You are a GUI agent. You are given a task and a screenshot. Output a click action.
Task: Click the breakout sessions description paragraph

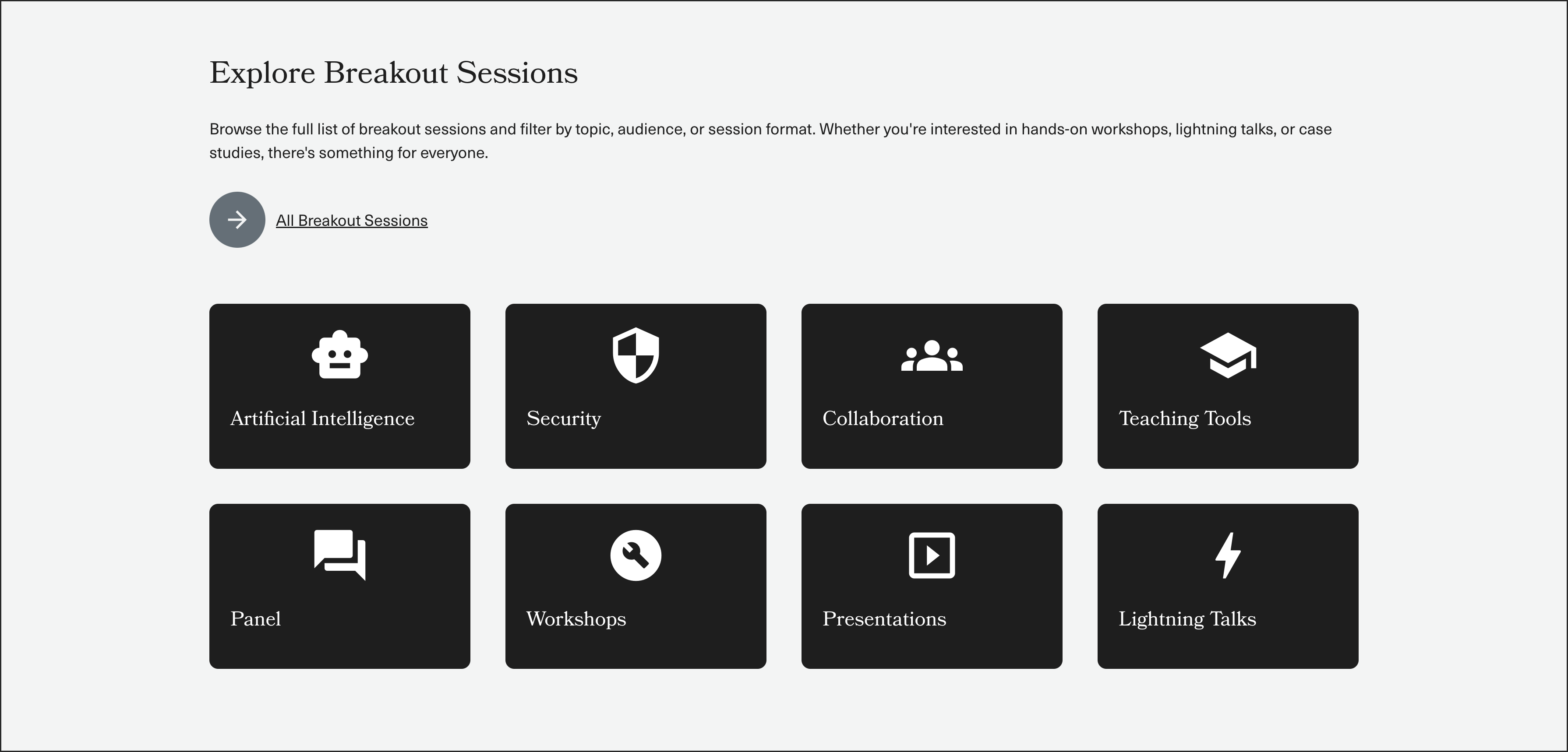pos(770,141)
